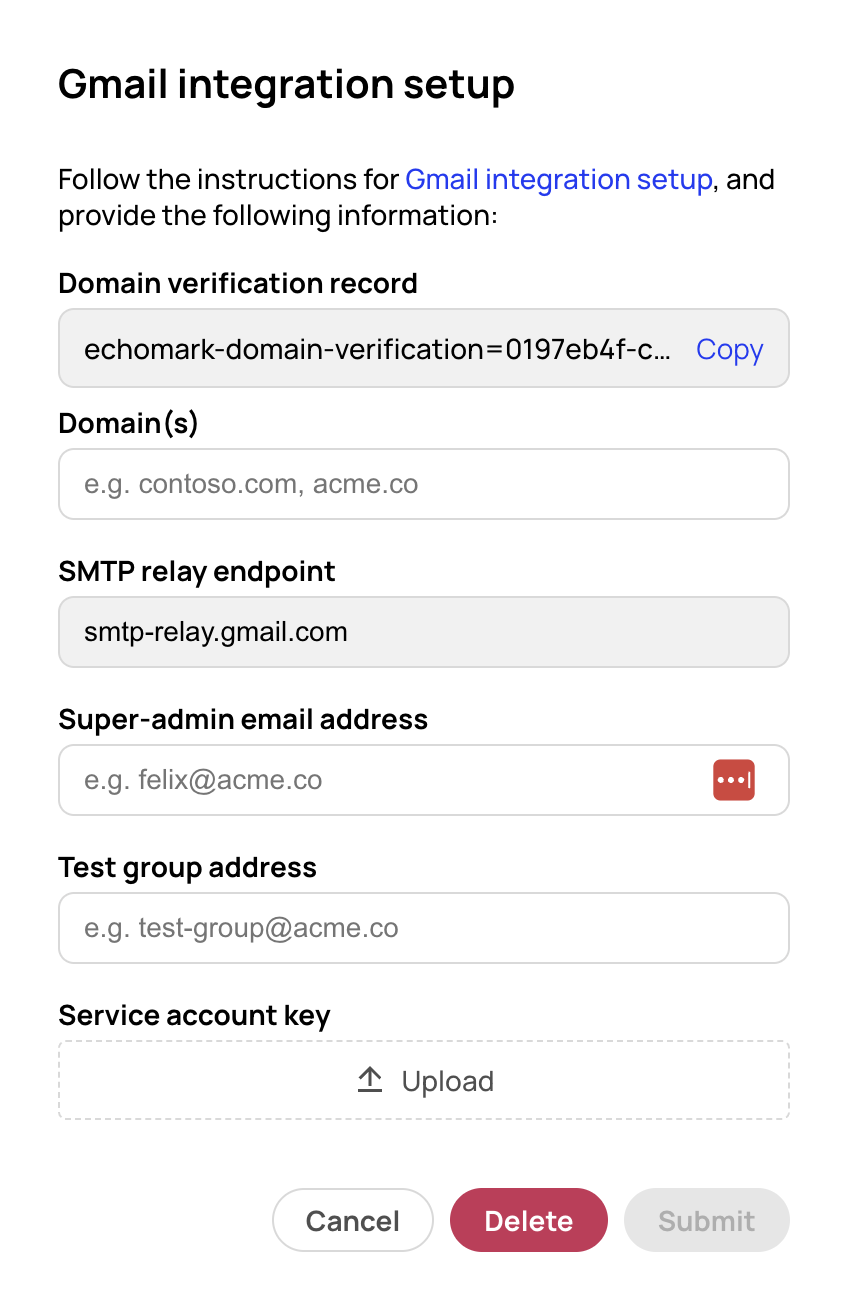Click the Service account key label
848x1304 pixels.
pyautogui.click(x=194, y=1015)
